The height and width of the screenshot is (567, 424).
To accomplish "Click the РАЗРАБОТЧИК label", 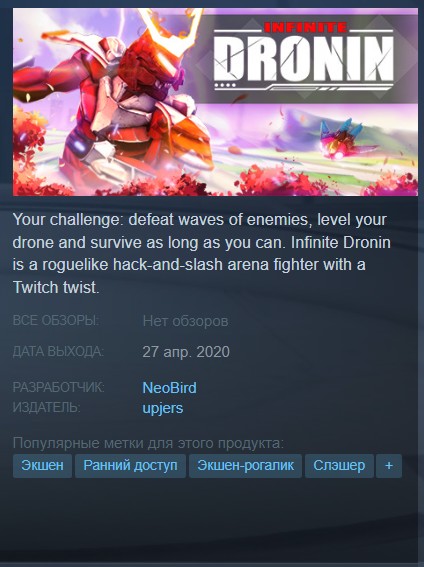I will (x=59, y=387).
